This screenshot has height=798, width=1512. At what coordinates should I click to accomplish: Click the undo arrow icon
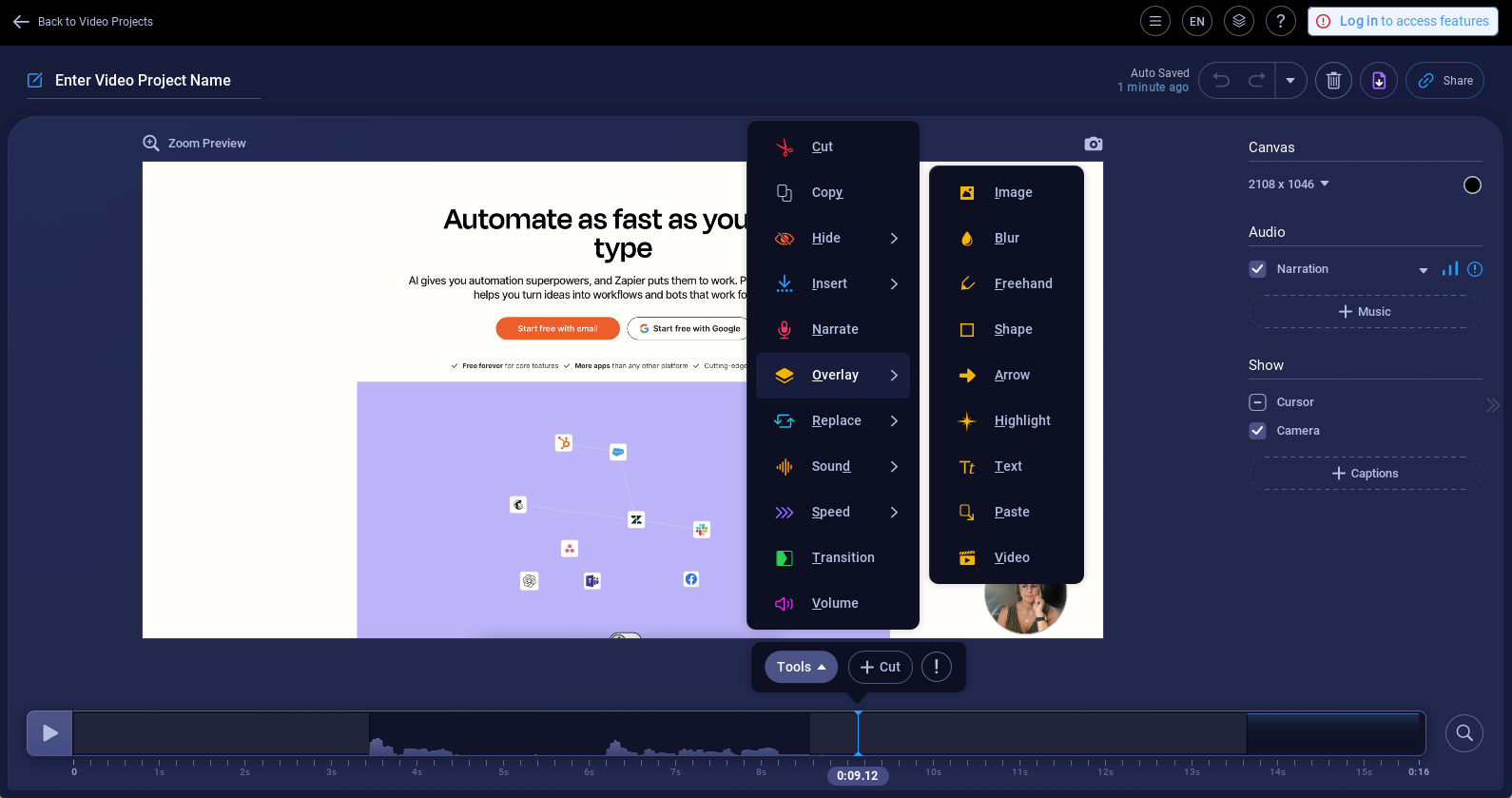(x=1222, y=81)
